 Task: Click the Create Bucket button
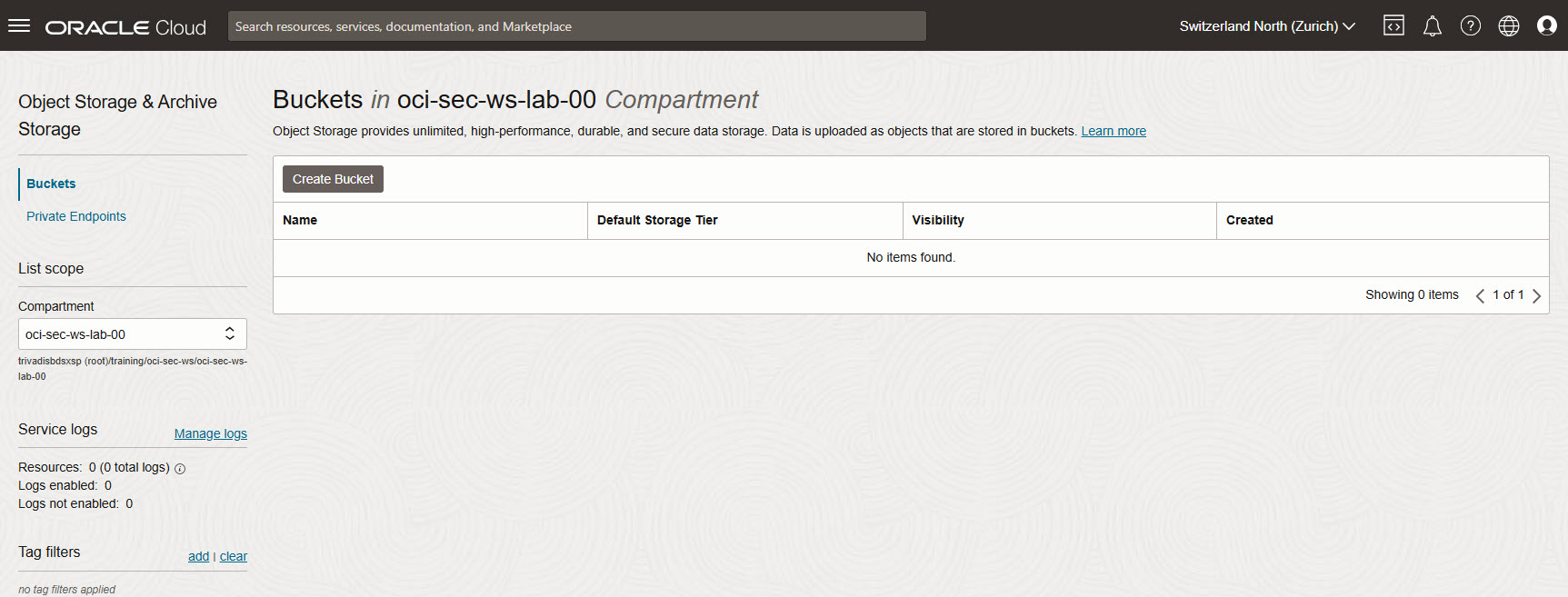coord(333,179)
